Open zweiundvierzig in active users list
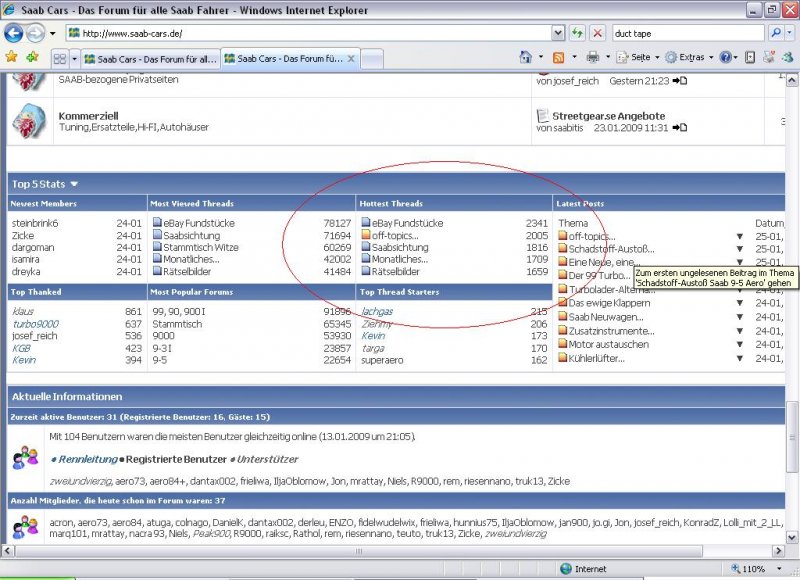This screenshot has width=800, height=580. tap(81, 481)
